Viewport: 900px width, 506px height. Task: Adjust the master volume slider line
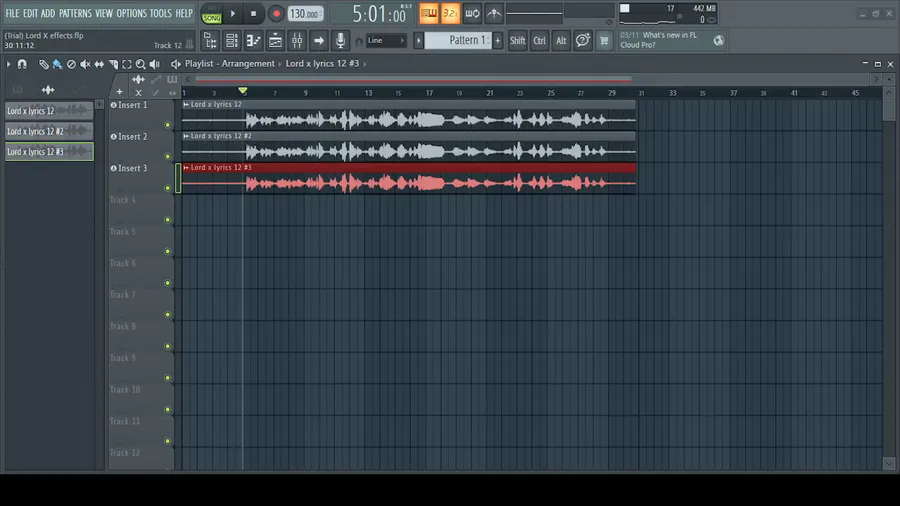534,13
